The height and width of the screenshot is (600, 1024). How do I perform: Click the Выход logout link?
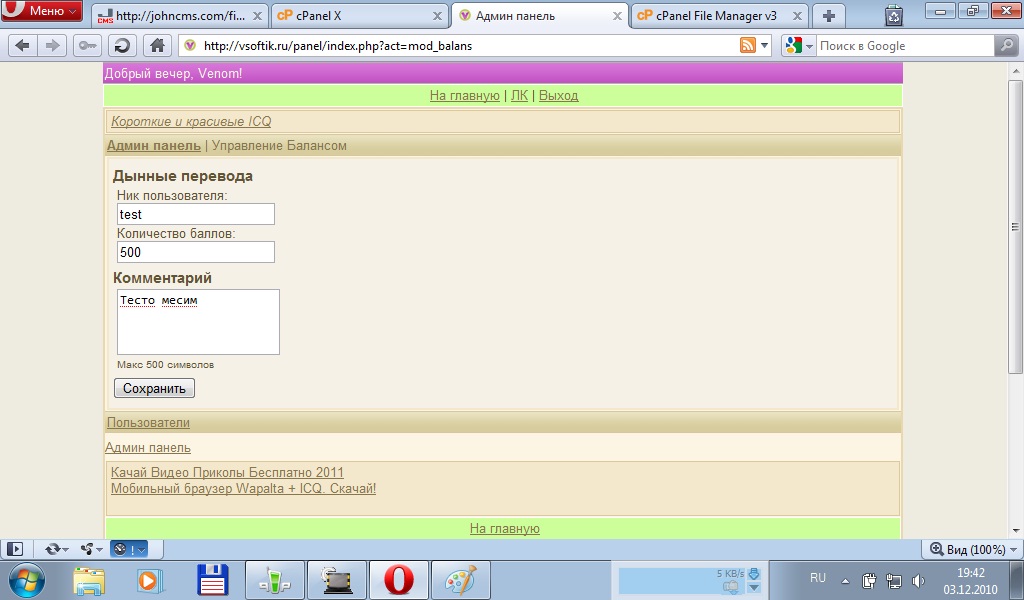(558, 95)
